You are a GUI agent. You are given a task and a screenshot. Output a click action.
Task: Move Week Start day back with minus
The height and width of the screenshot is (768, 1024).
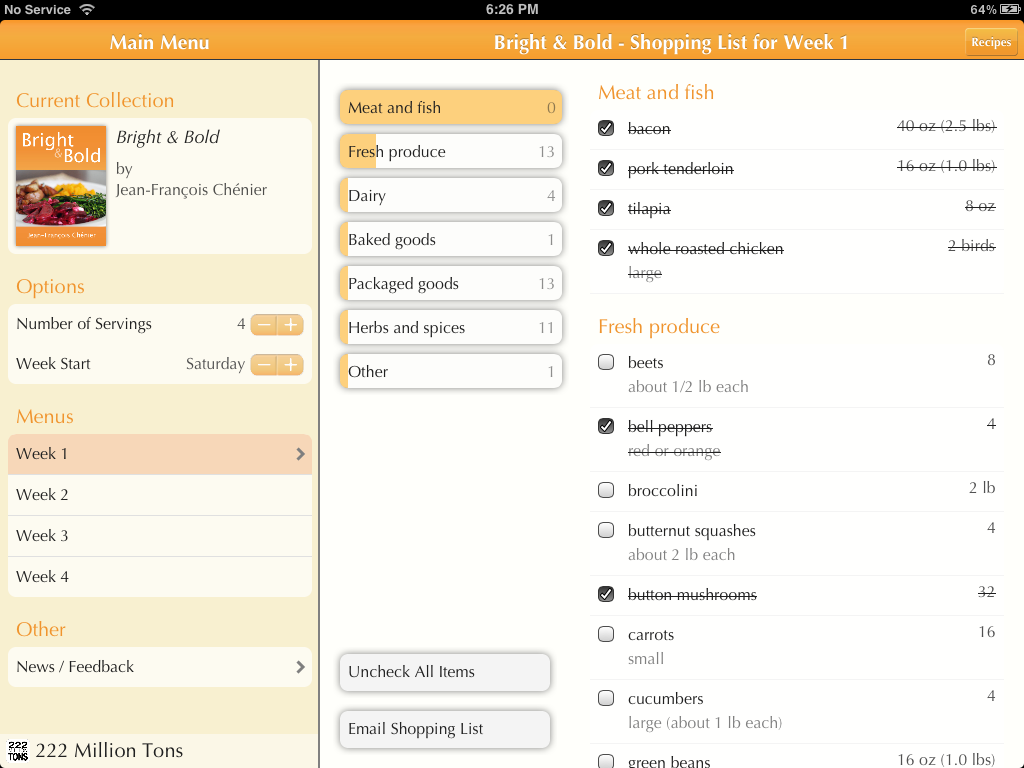tap(264, 365)
